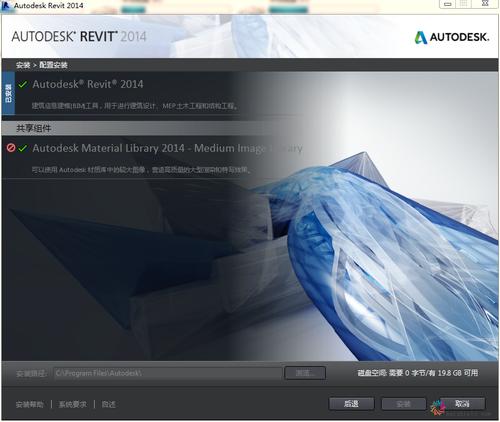This screenshot has width=500, height=422.
Task: Go back with the 后退 button
Action: pyautogui.click(x=351, y=404)
